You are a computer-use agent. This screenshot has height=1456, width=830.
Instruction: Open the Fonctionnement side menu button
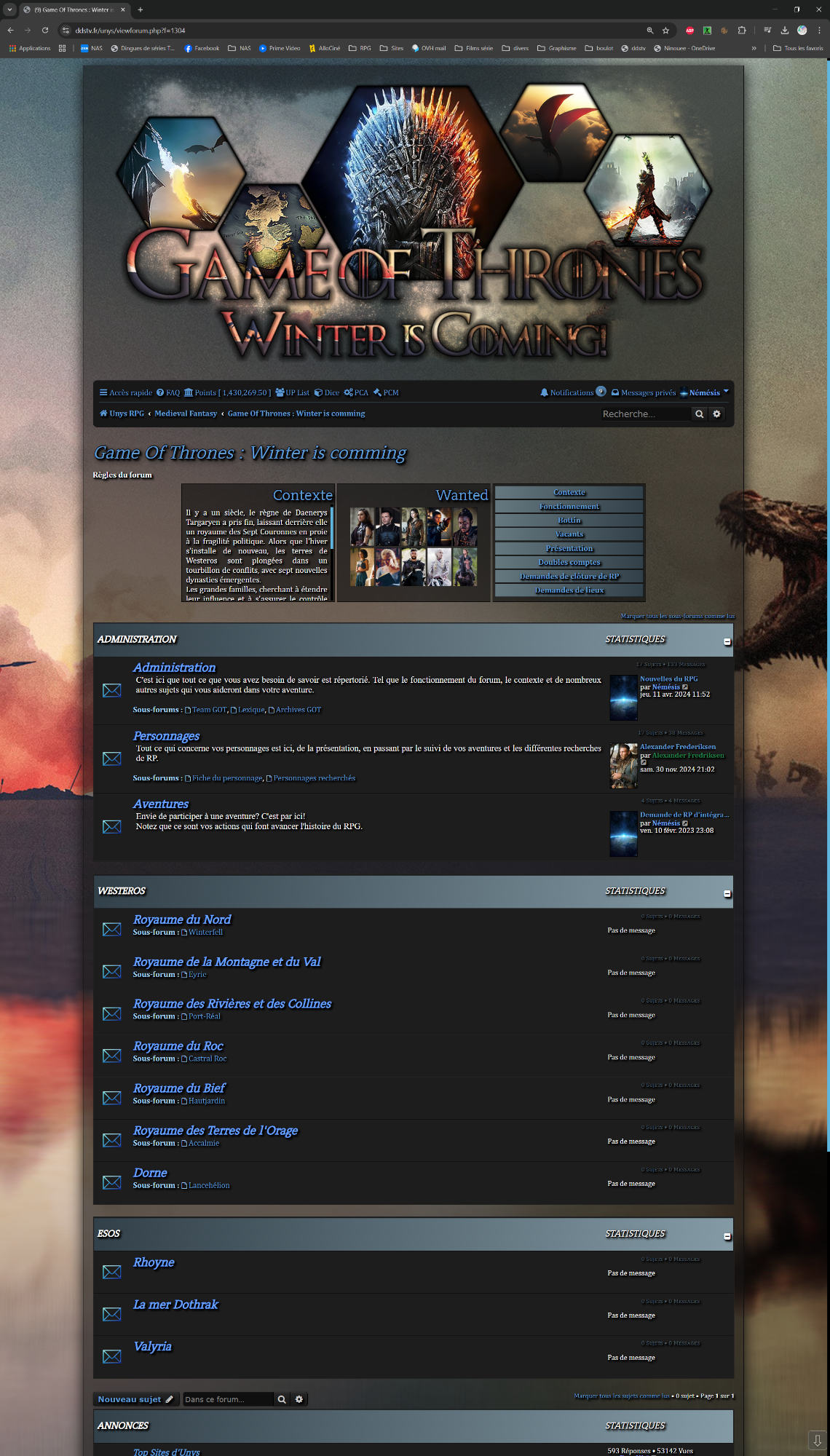569,507
